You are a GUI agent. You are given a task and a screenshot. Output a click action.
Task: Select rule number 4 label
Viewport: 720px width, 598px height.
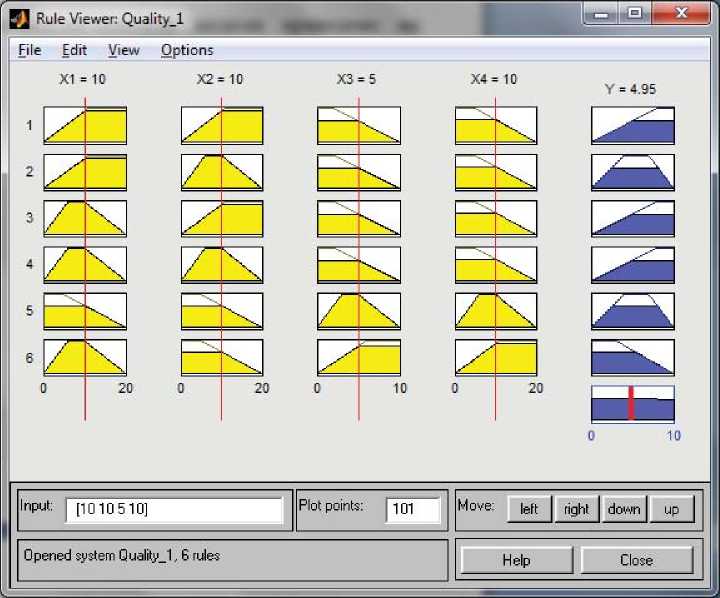[29, 264]
